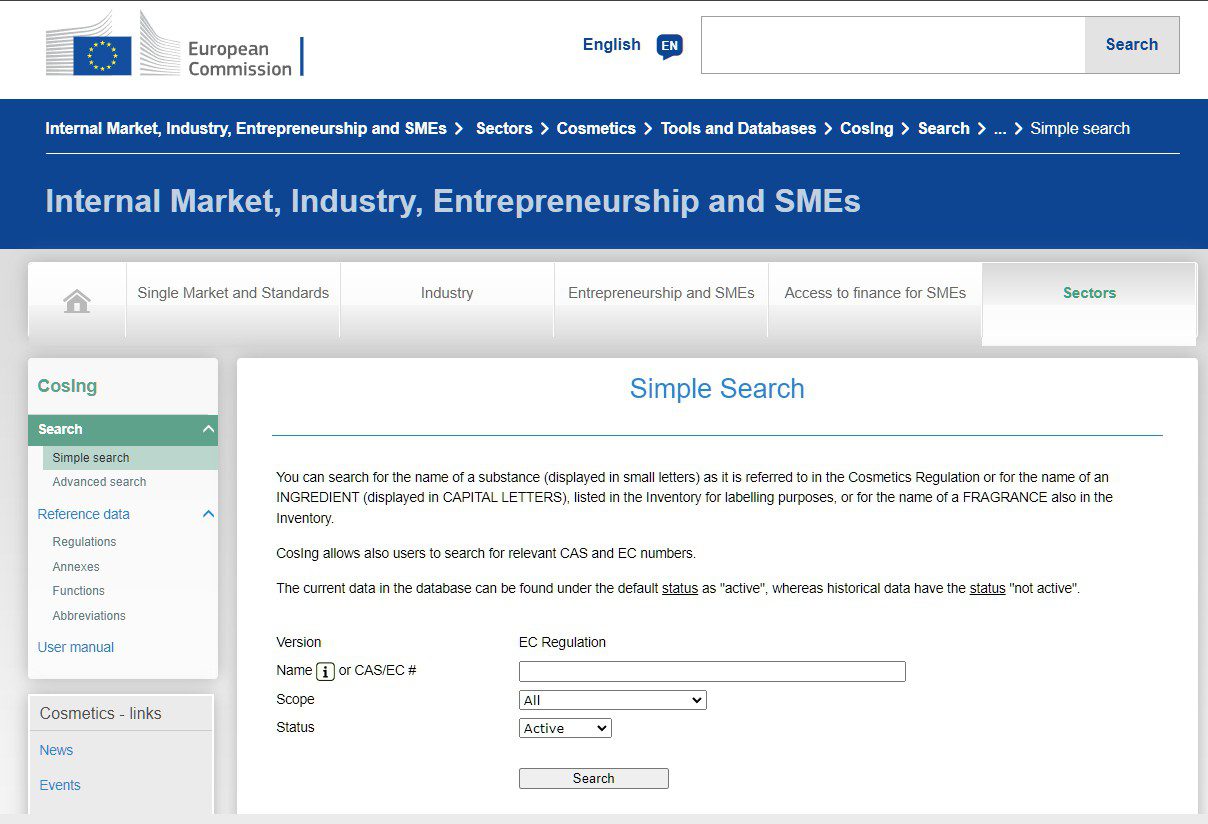Open Single Market and Standards tab
1208x824 pixels.
(233, 293)
